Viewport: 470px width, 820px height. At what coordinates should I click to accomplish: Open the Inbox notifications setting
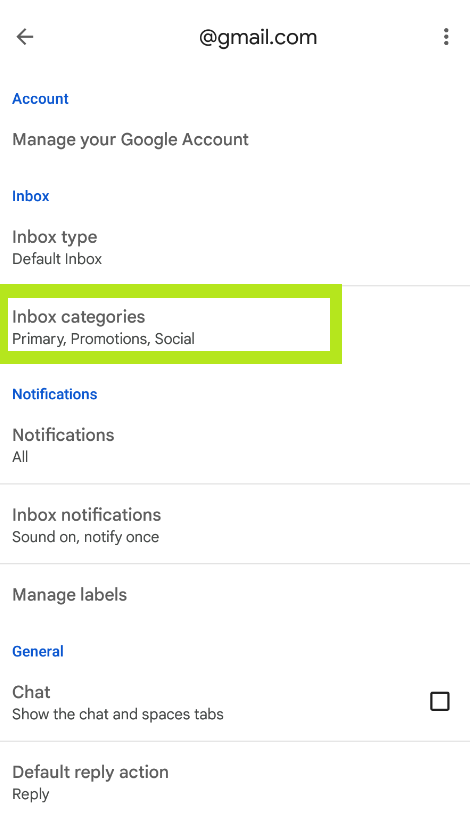(235, 525)
